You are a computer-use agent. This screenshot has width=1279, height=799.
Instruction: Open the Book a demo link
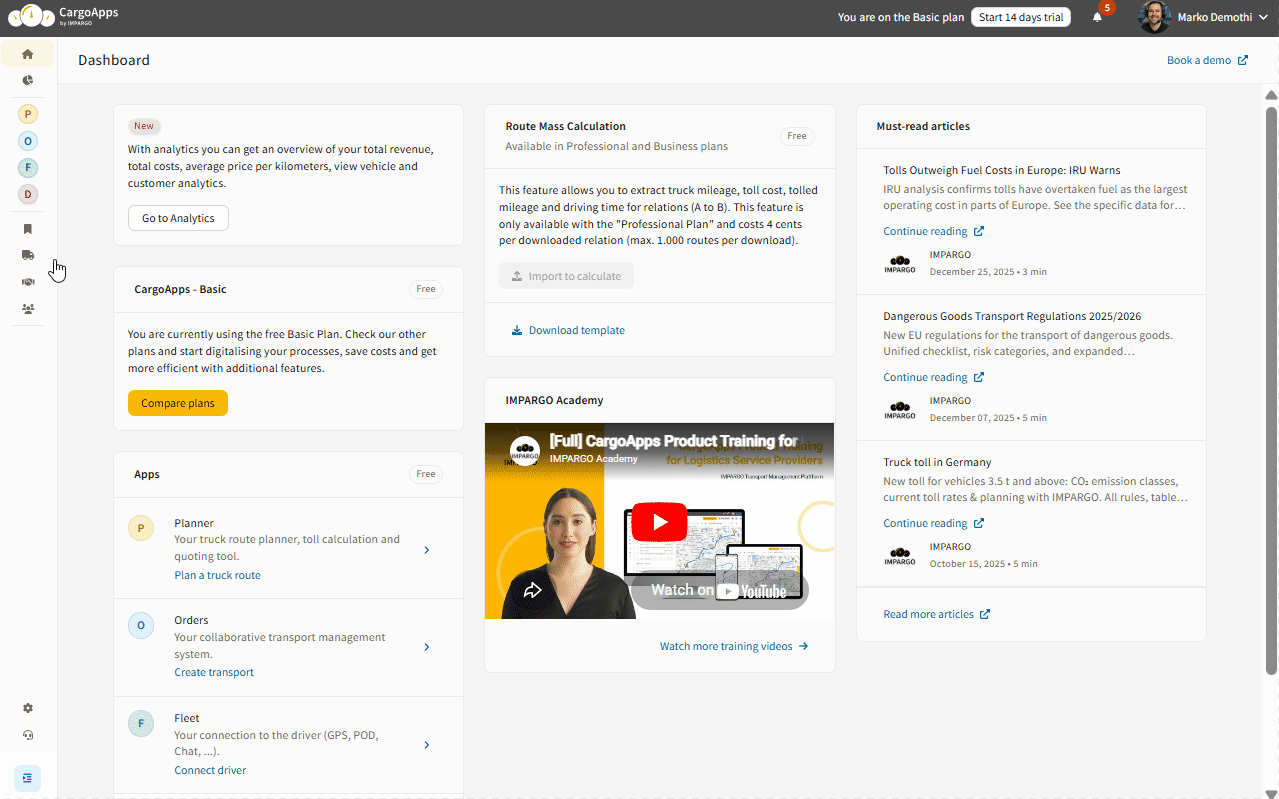point(1207,60)
